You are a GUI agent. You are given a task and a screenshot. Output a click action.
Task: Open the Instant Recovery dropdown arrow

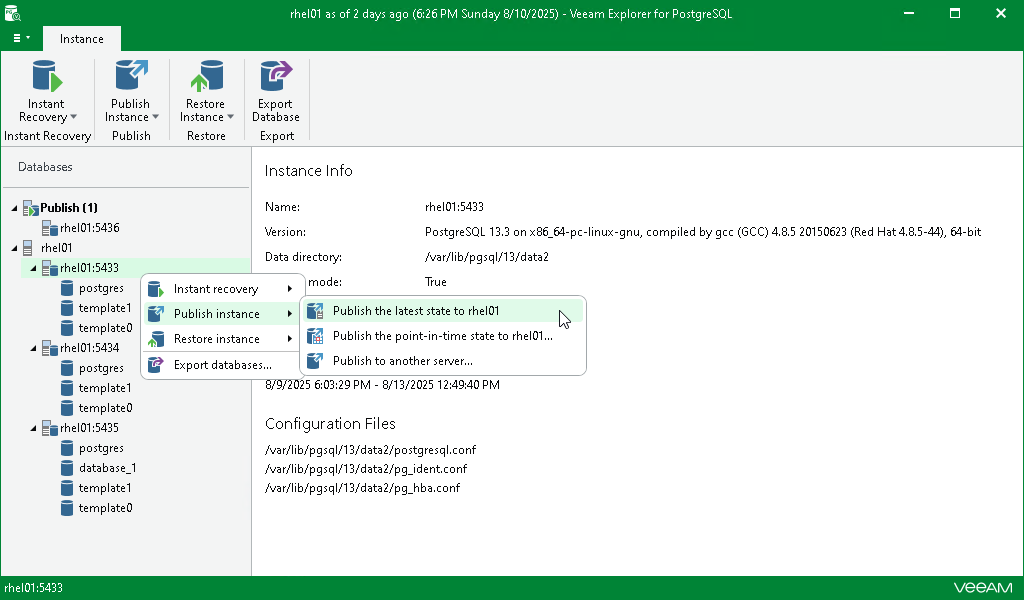coord(74,117)
